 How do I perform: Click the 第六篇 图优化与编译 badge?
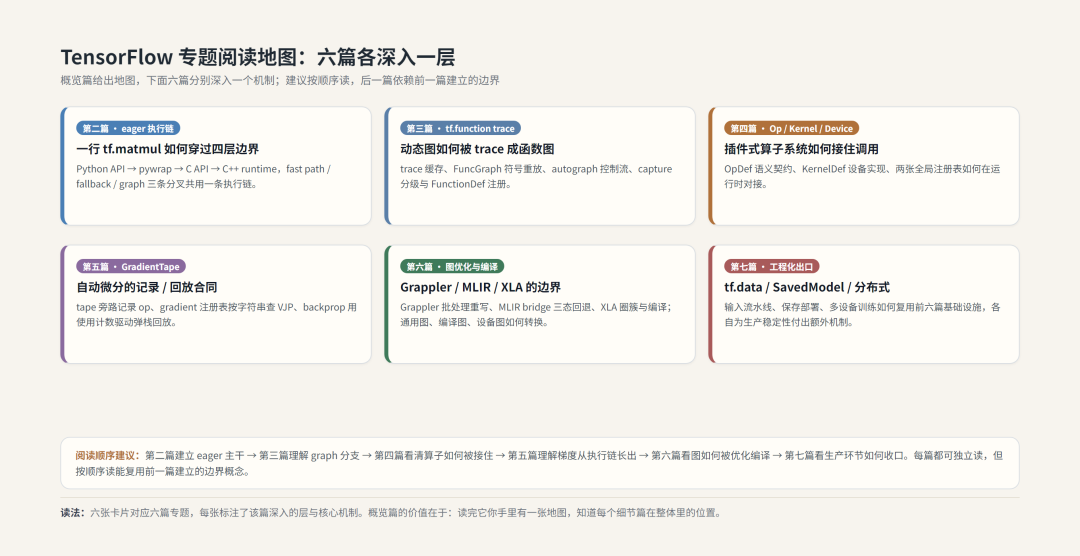(453, 267)
